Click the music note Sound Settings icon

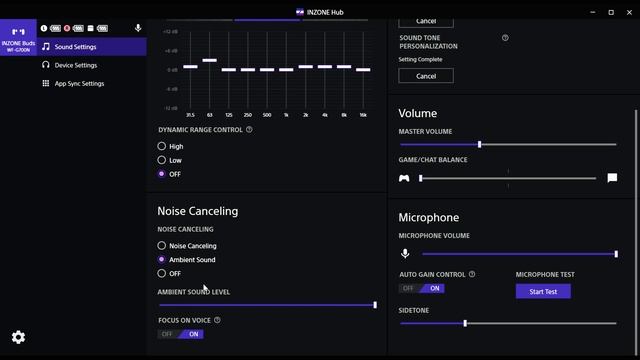click(x=46, y=47)
